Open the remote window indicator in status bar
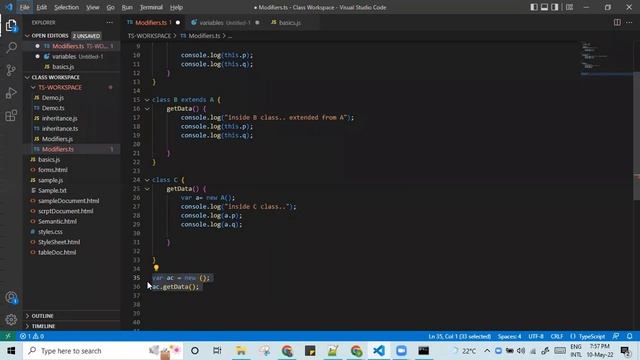Screen dimensions: 640x360 coord(8,336)
